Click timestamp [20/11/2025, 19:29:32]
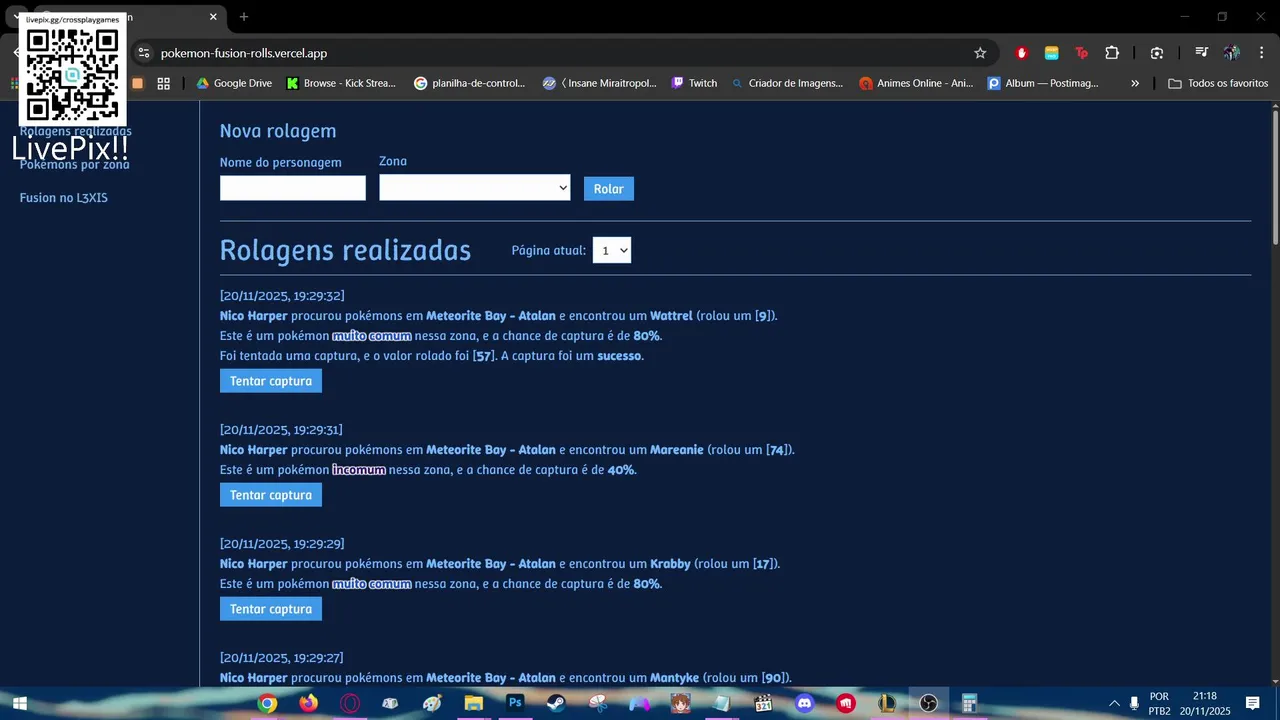Image resolution: width=1280 pixels, height=720 pixels. 282,296
